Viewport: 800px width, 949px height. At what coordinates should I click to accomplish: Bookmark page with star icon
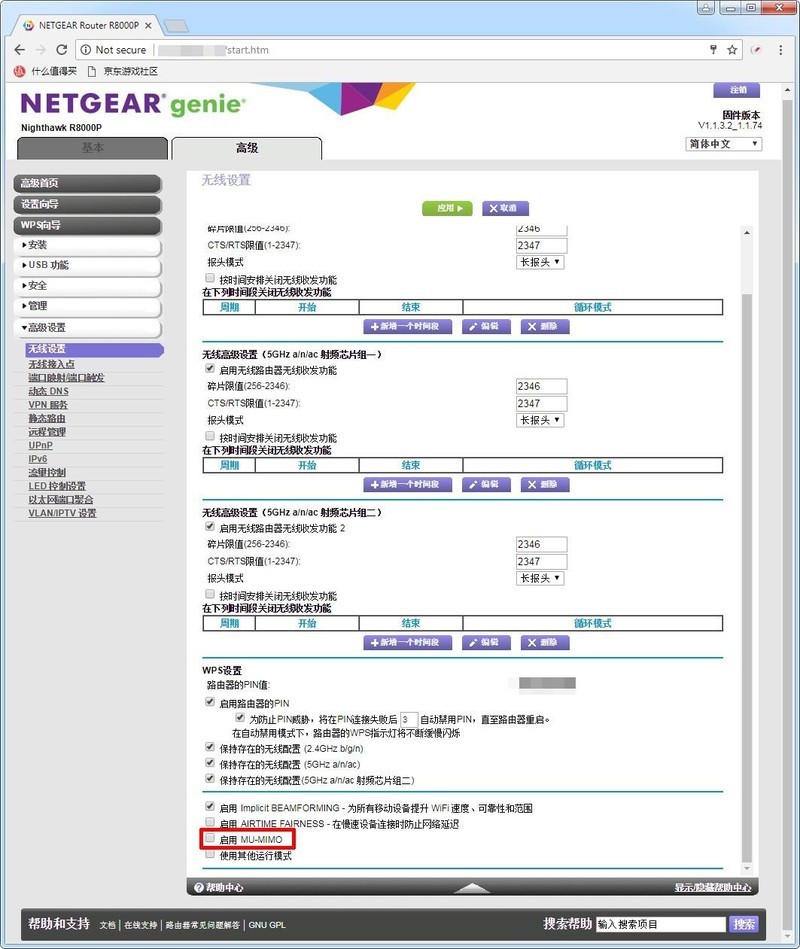[732, 50]
